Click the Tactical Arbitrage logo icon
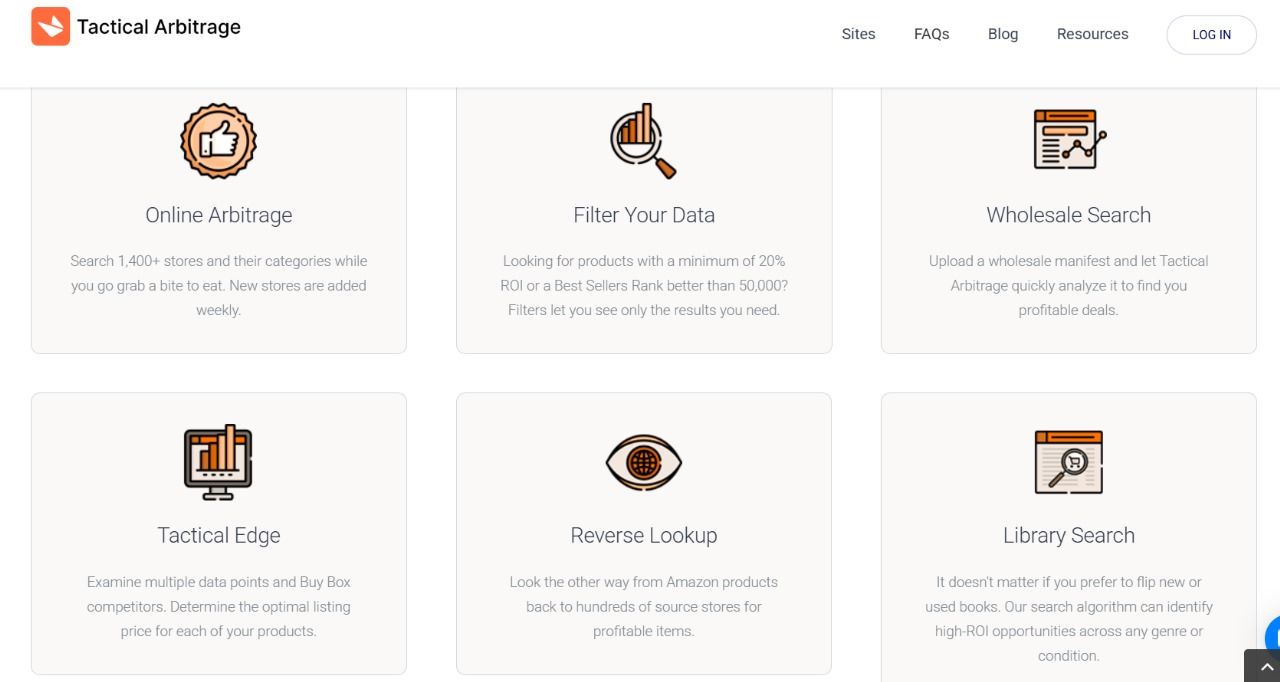The image size is (1280, 682). (x=50, y=27)
